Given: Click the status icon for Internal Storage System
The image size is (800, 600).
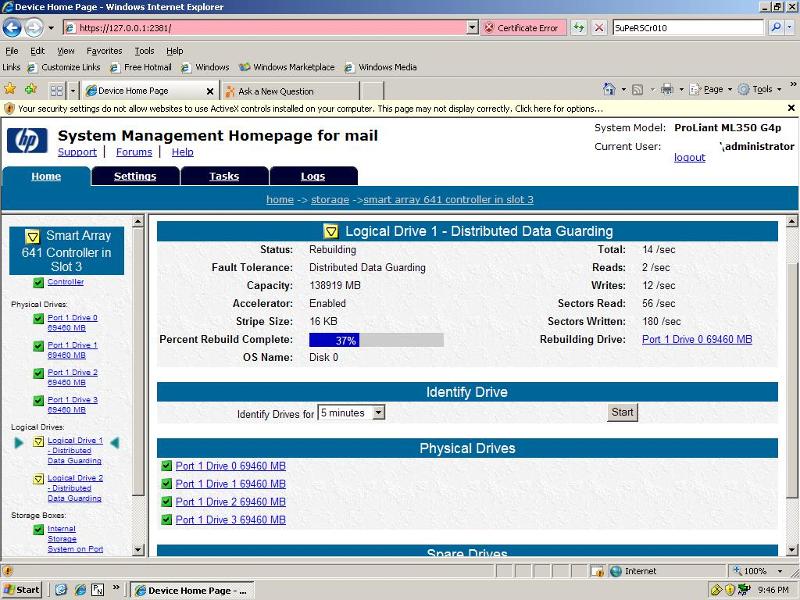Looking at the screenshot, I should (38, 530).
